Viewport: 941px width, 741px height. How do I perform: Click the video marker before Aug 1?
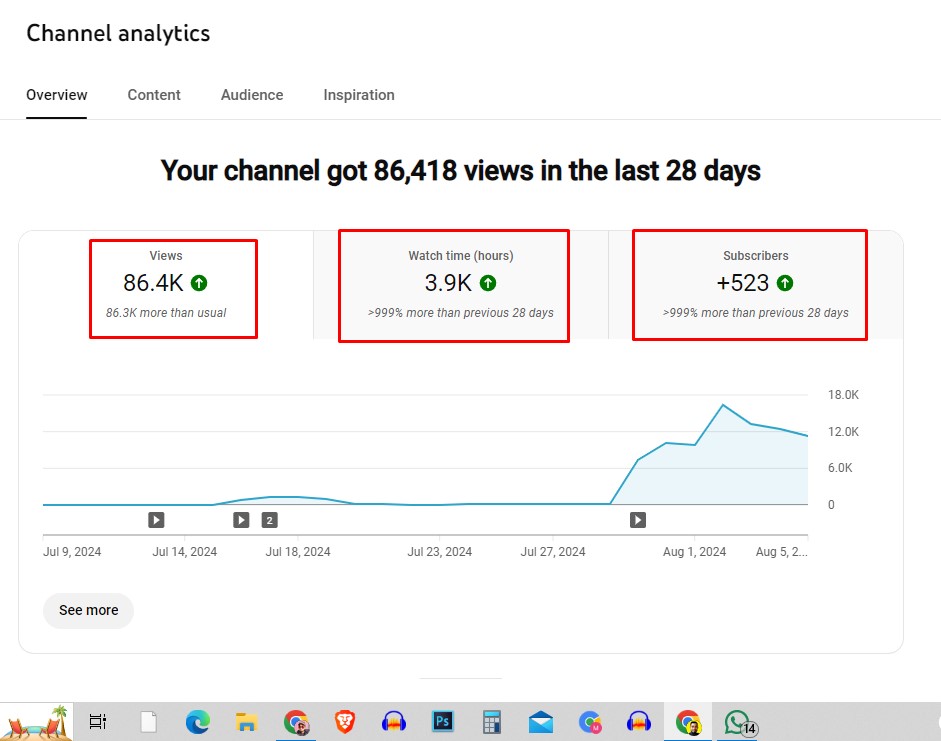(x=637, y=519)
